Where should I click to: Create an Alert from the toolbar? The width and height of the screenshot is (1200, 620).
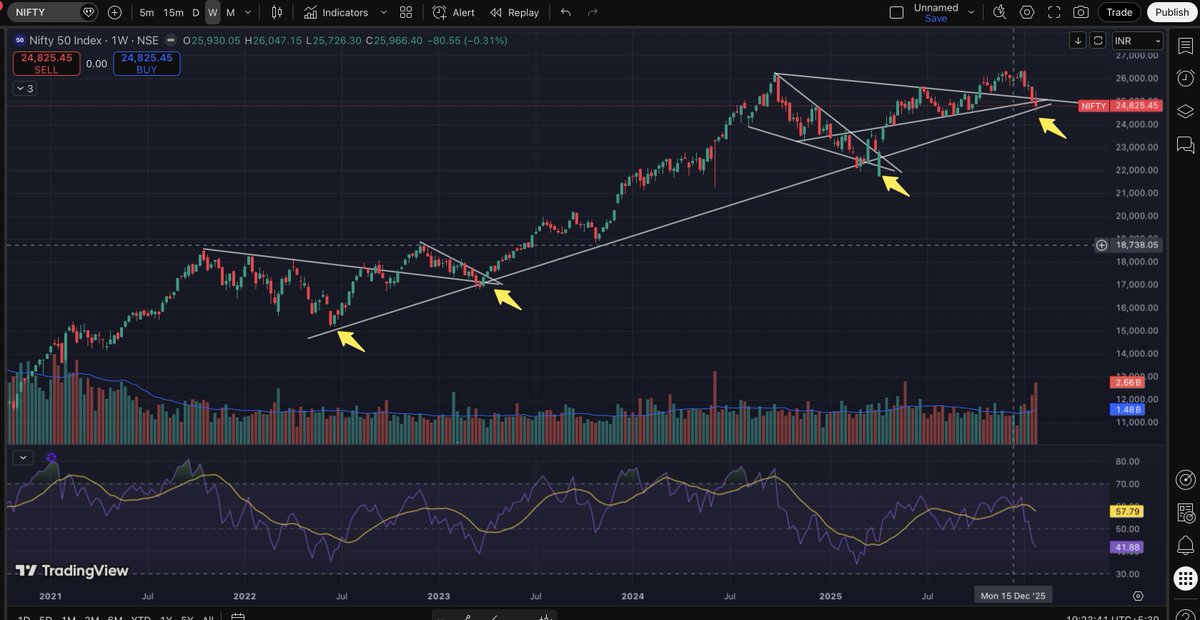[454, 12]
